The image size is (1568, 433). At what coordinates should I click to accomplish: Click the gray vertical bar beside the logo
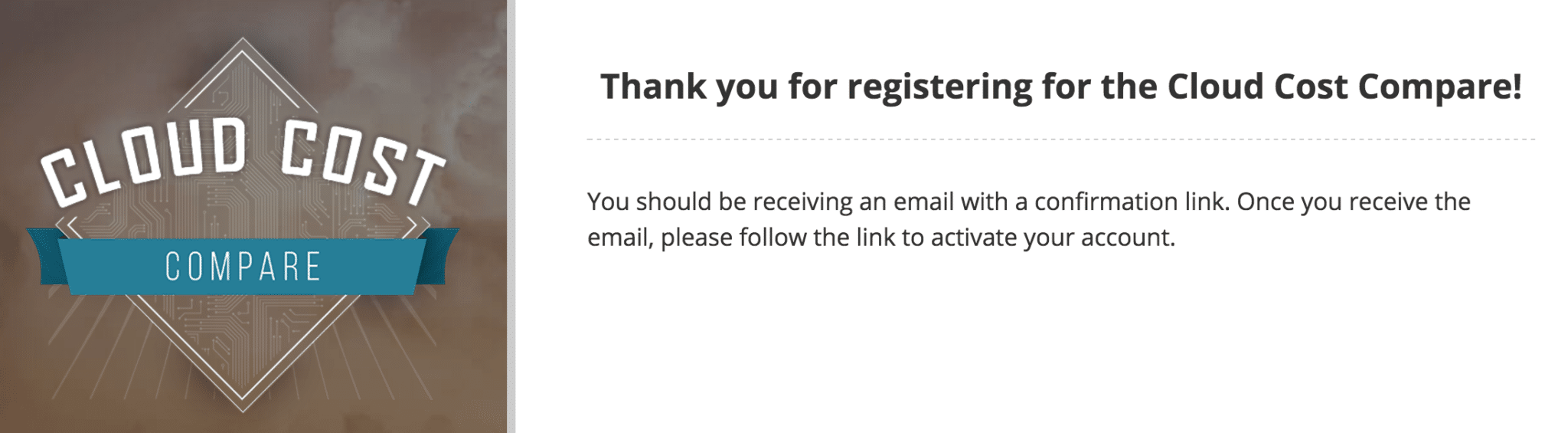pos(511,216)
